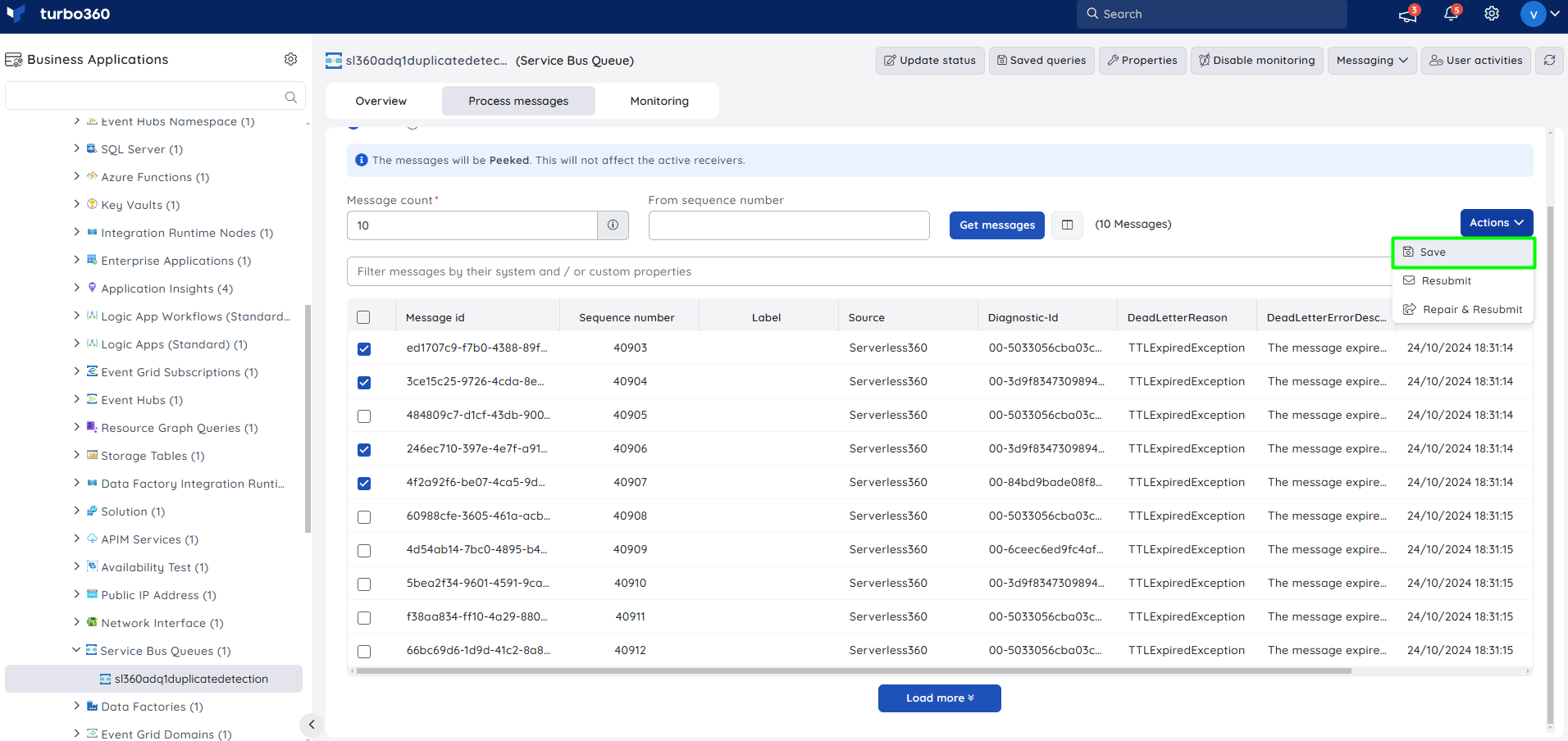
Task: Choose Resubmit from Actions menu
Action: pyautogui.click(x=1463, y=280)
